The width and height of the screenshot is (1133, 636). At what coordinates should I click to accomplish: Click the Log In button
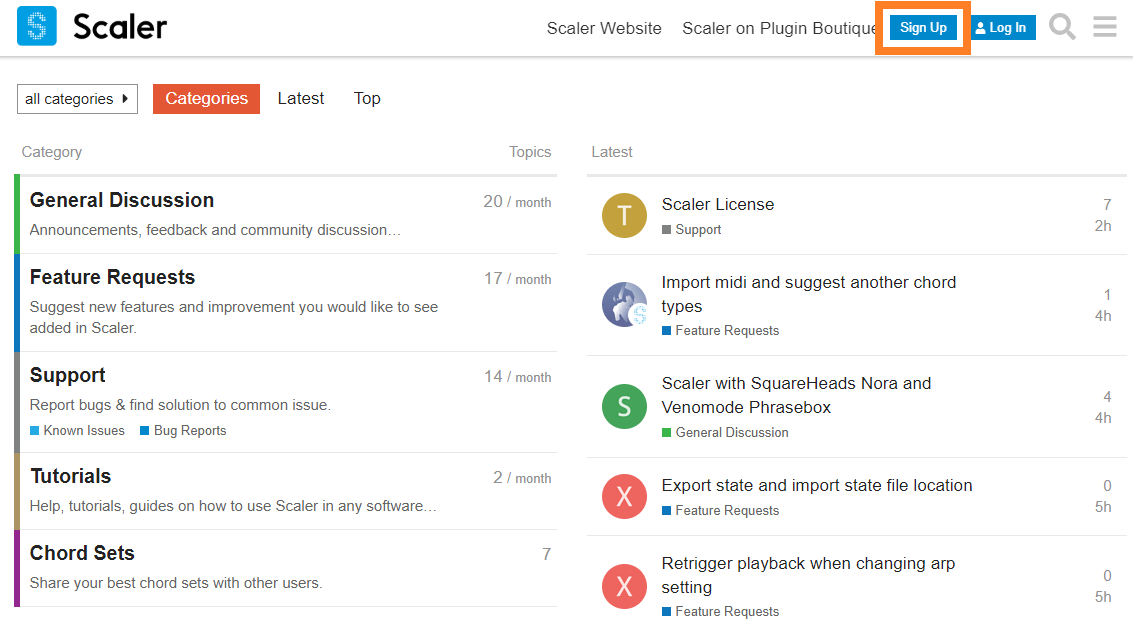(x=1001, y=27)
